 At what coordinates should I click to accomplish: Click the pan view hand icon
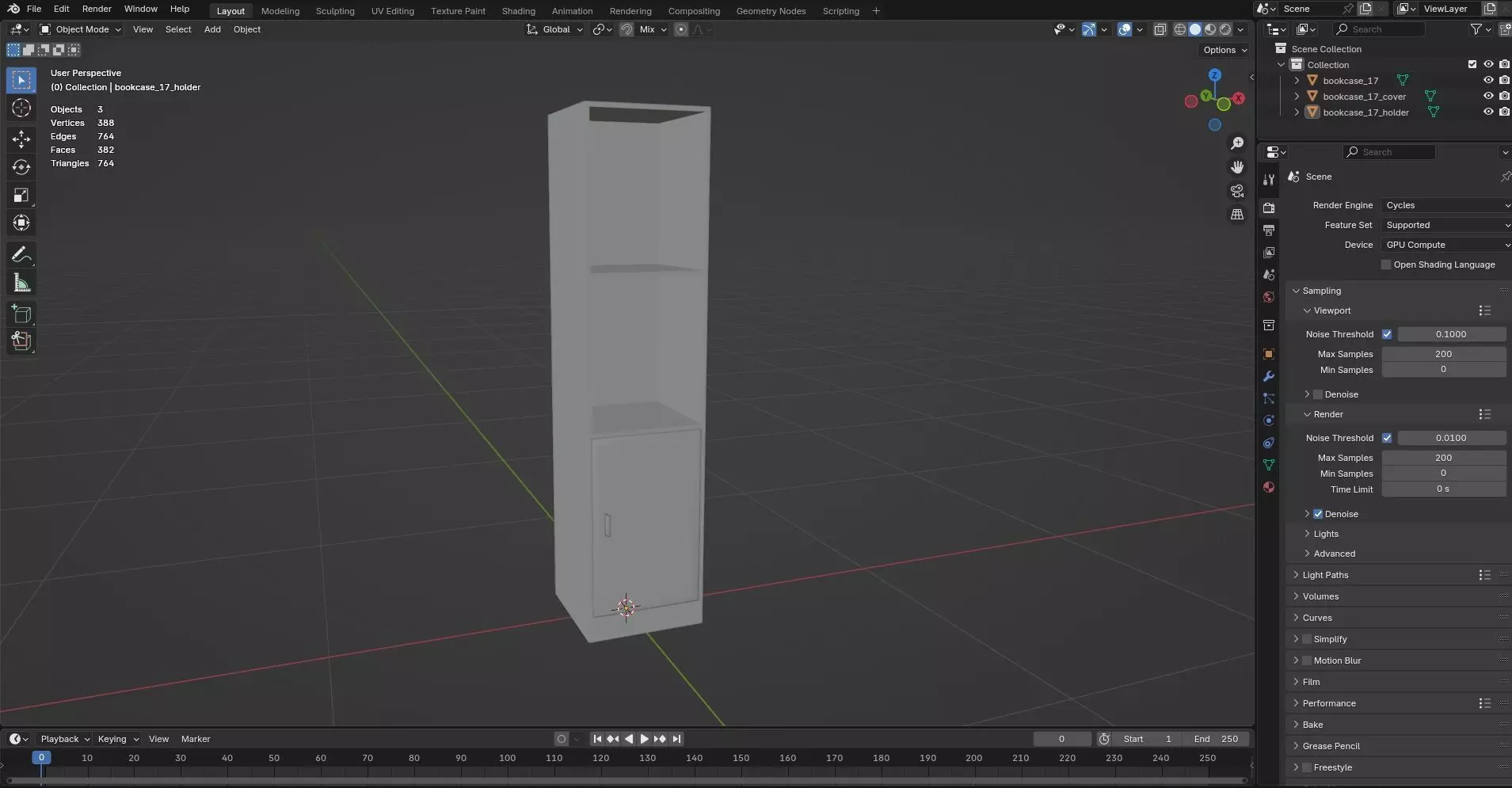pyautogui.click(x=1237, y=167)
